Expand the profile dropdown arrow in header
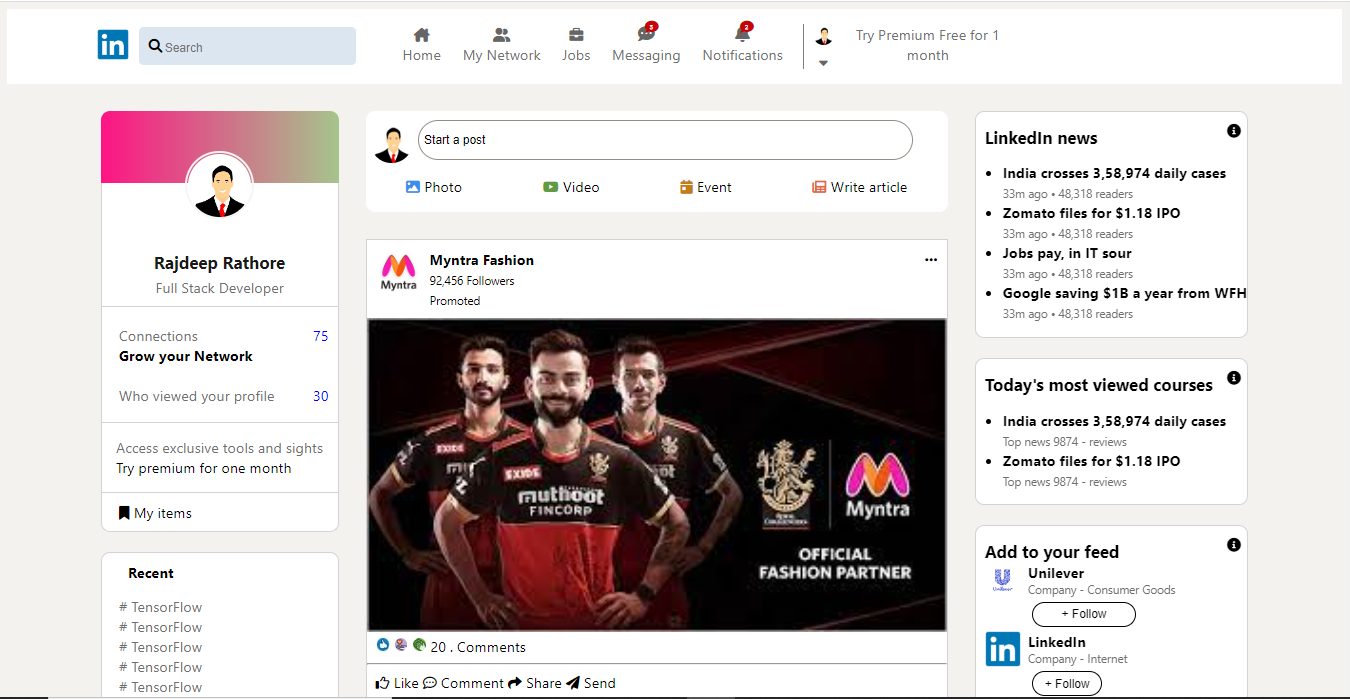Screen dimensions: 1350x699 [823, 63]
